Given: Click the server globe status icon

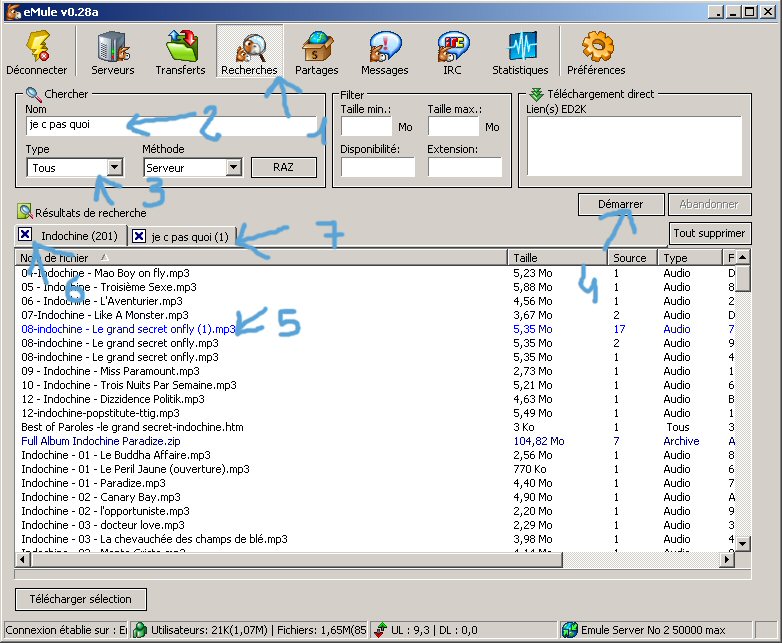Looking at the screenshot, I should click(x=569, y=630).
